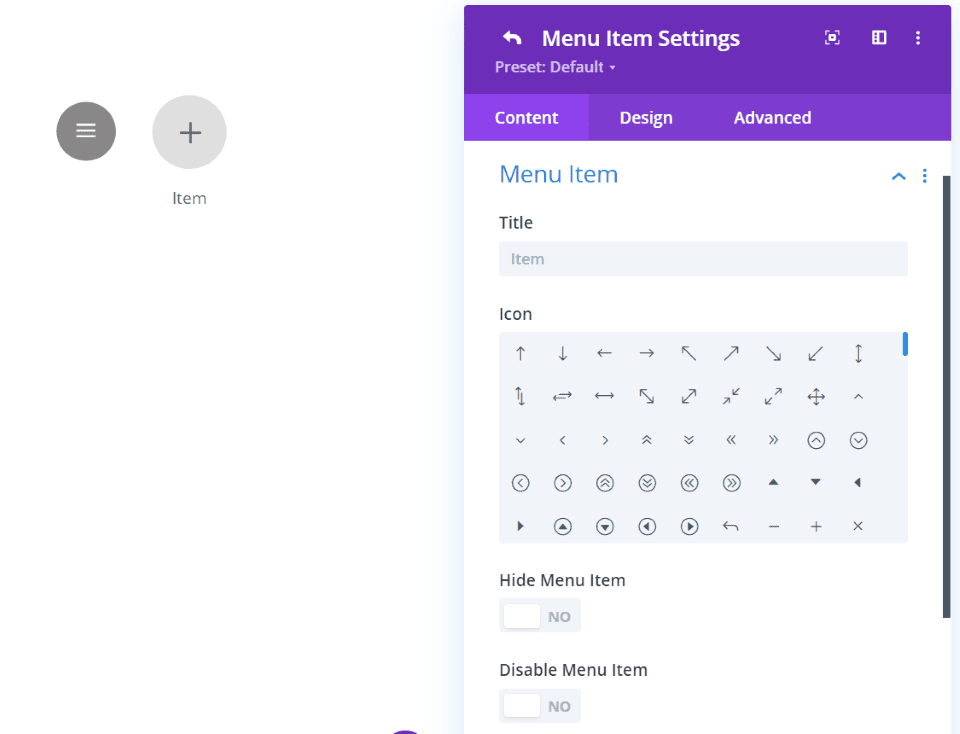Select the solid up triangle icon
This screenshot has width=960, height=734.
773,482
